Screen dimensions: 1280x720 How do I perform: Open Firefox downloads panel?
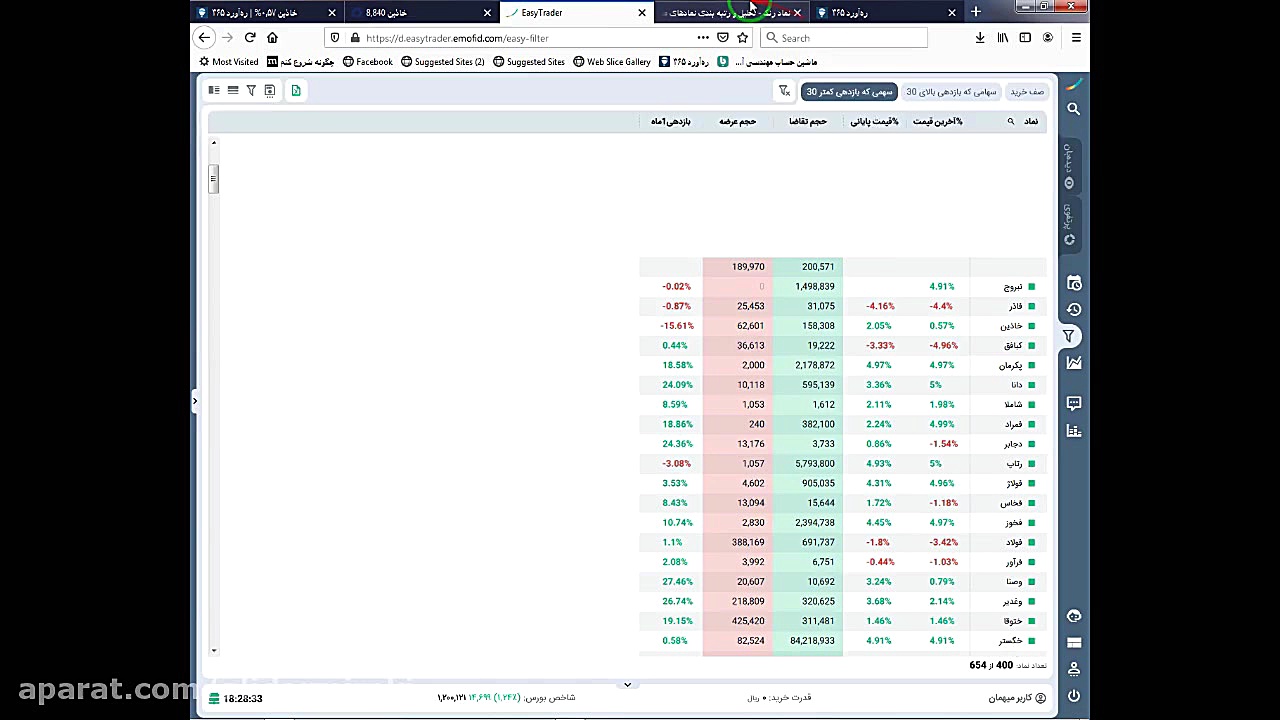click(980, 38)
